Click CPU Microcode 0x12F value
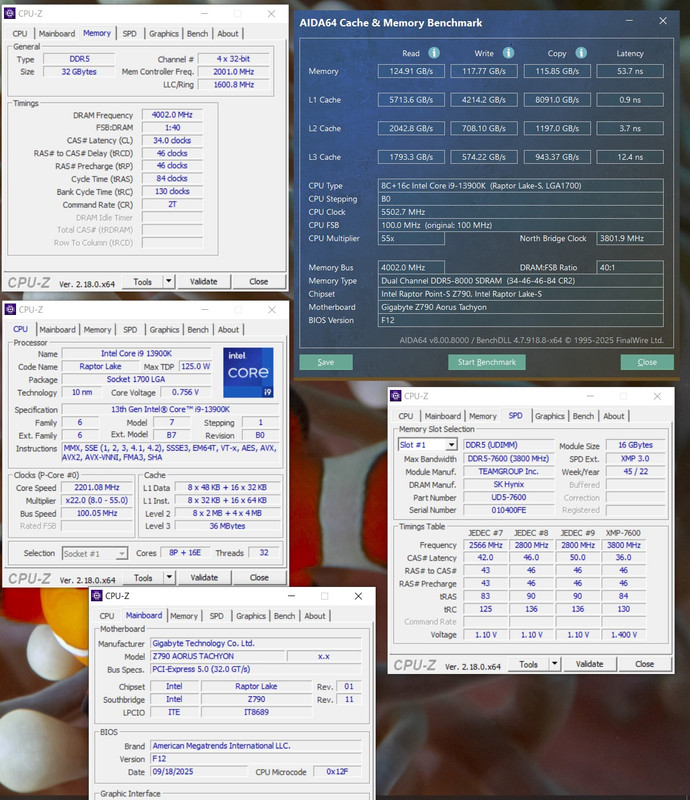 click(337, 771)
